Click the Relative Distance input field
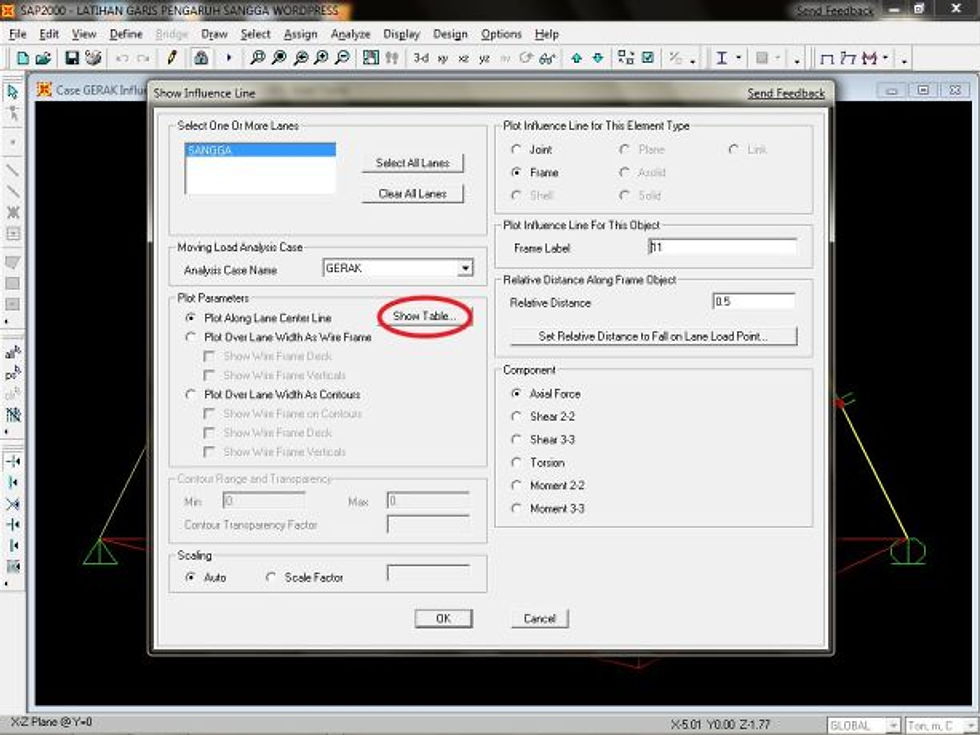 click(753, 302)
